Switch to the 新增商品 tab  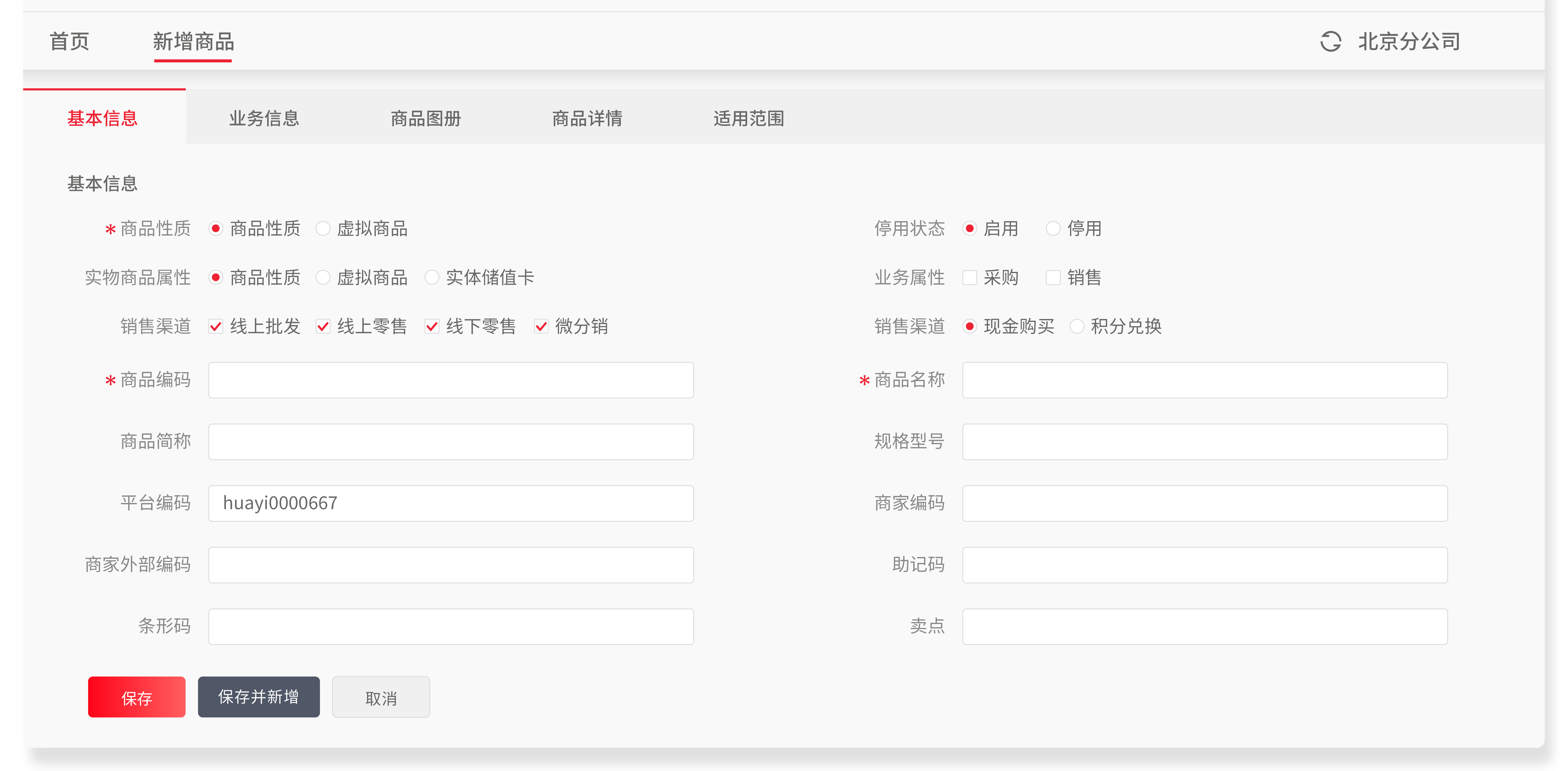tap(193, 41)
